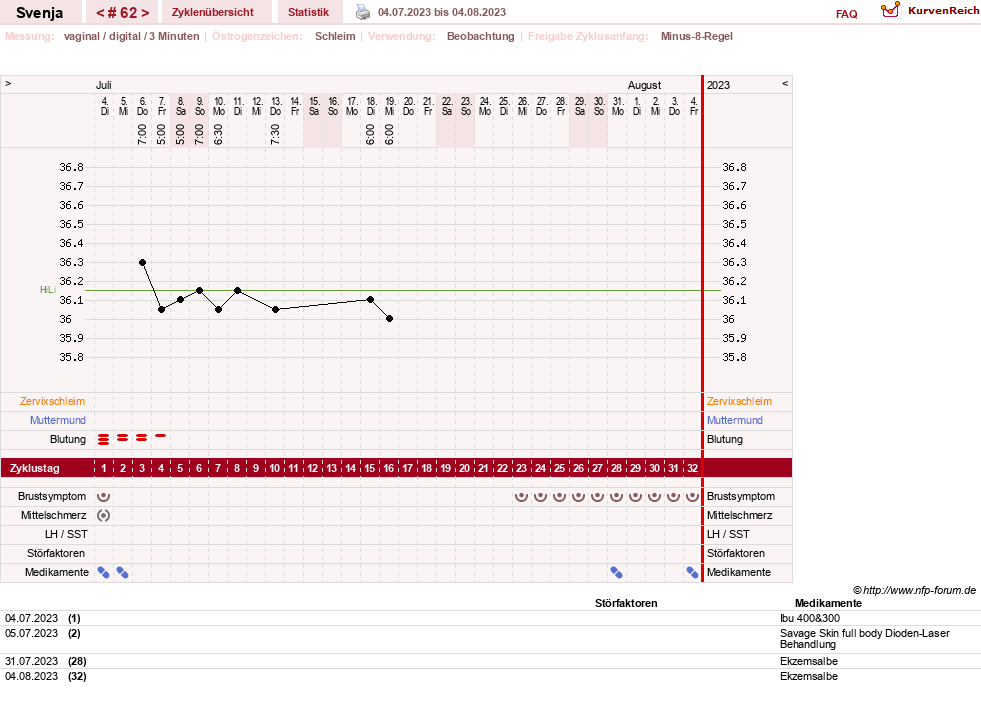This screenshot has height=716, width=981.
Task: Click the Brustsymptom icon on cycle day 1
Action: [104, 496]
